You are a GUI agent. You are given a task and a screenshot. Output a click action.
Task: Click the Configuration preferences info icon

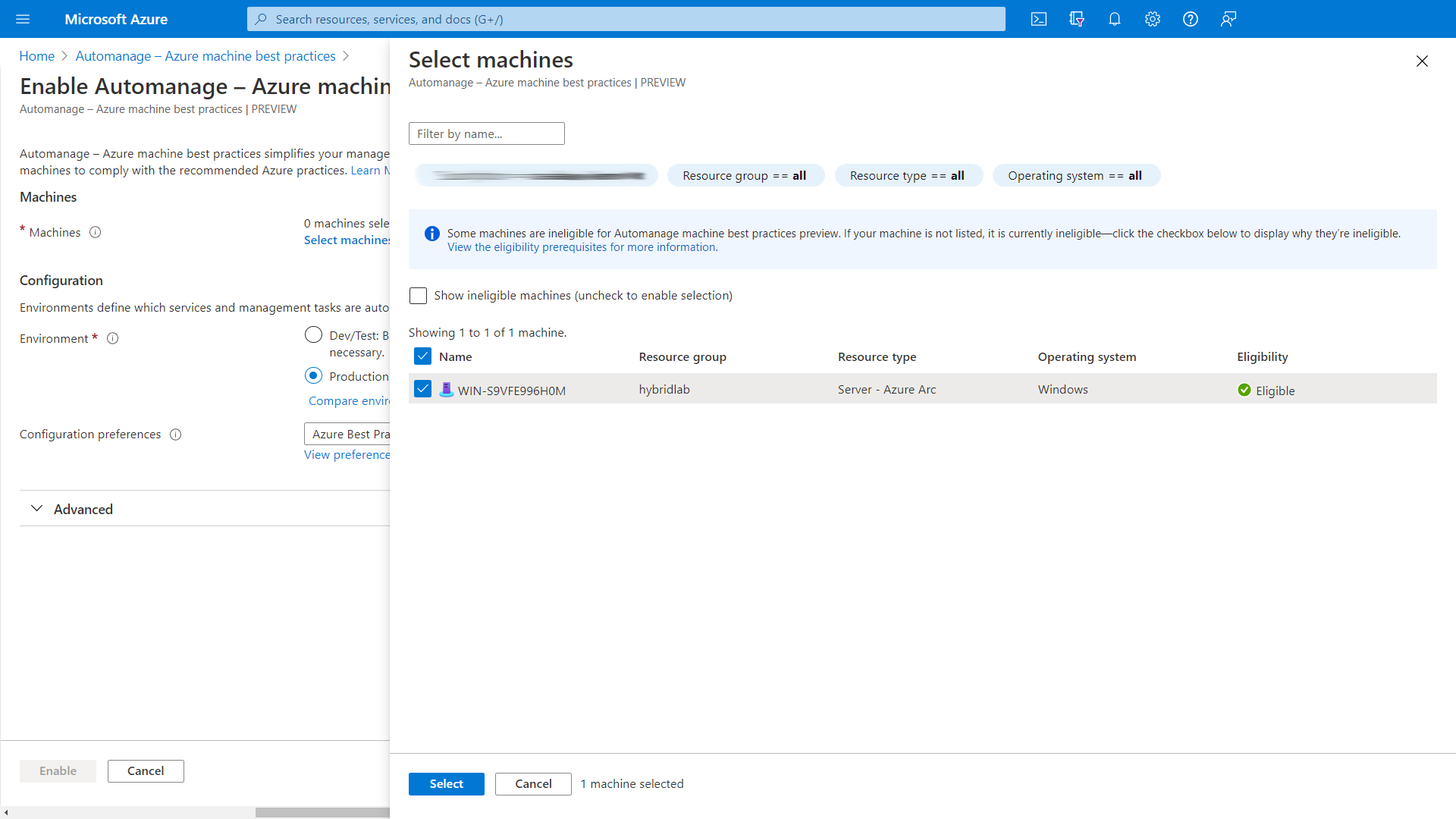tap(176, 435)
